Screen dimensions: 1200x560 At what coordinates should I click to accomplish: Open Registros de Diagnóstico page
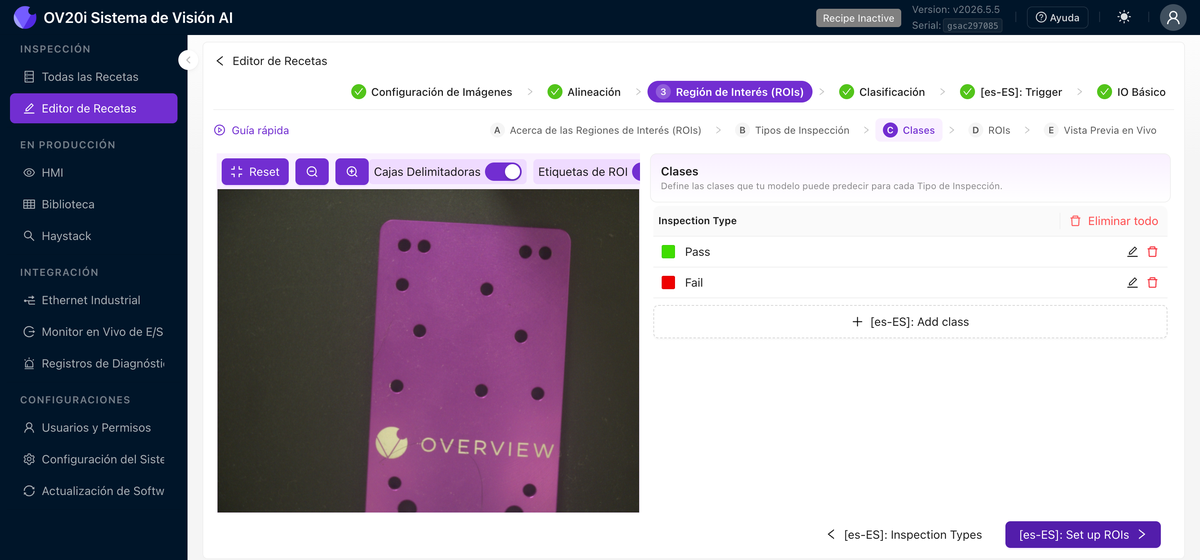point(94,364)
